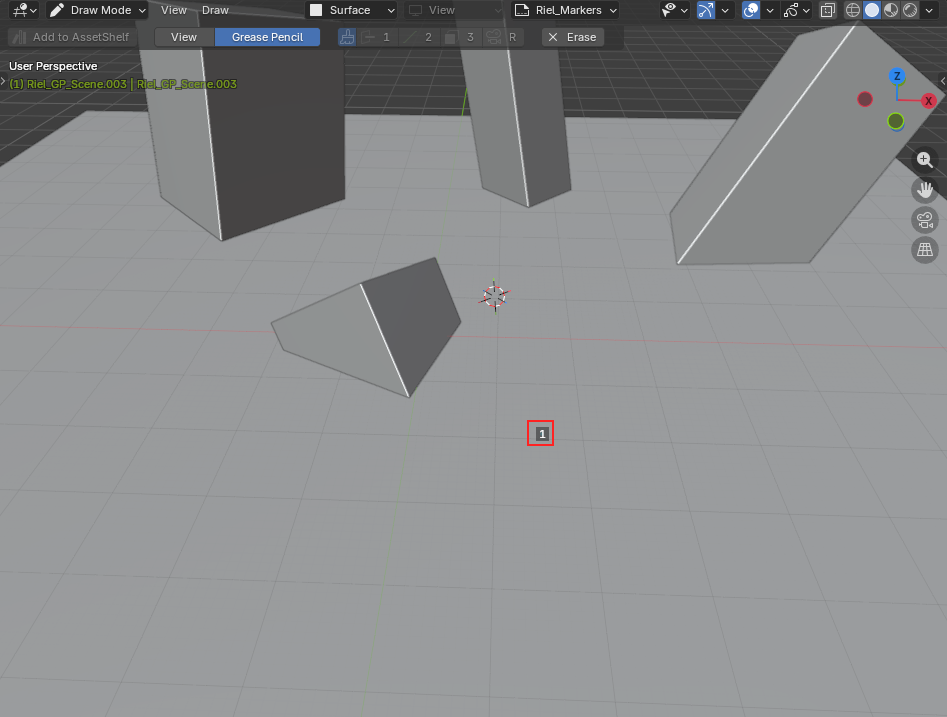The width and height of the screenshot is (947, 717).
Task: Toggle viewport overlays on or off
Action: (751, 10)
